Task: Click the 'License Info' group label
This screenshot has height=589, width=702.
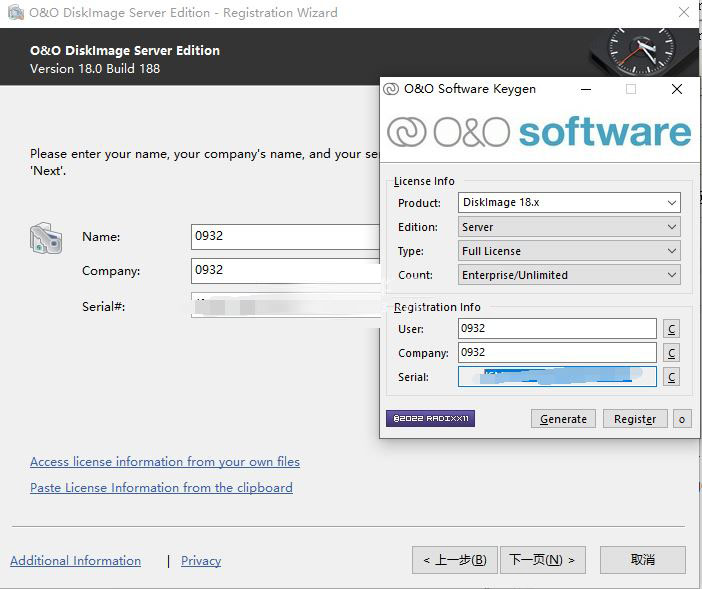Action: click(x=424, y=181)
